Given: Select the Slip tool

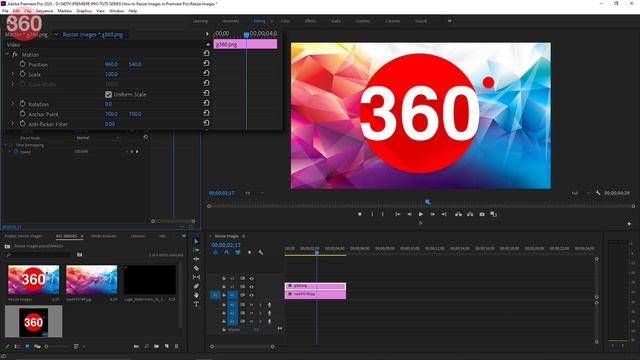Looking at the screenshot, I should (196, 277).
